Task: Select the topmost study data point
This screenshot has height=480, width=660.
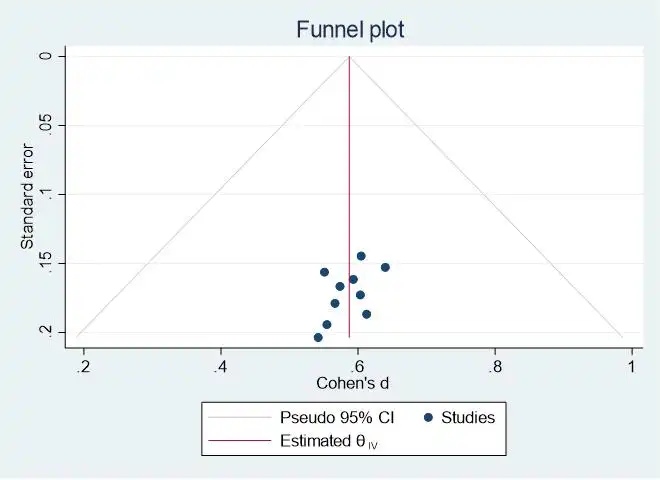Action: pyautogui.click(x=361, y=256)
